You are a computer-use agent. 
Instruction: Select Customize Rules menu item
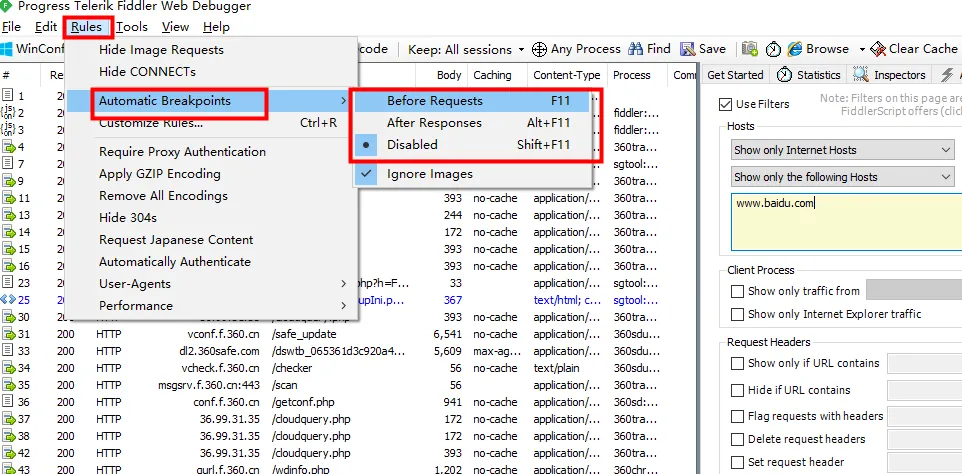coord(212,123)
